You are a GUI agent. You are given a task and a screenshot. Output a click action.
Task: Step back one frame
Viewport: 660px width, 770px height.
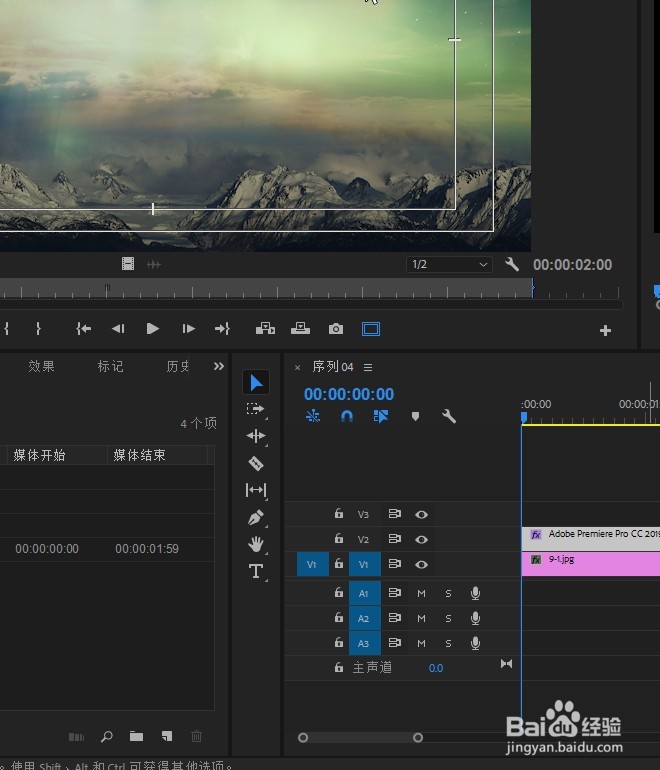click(118, 329)
